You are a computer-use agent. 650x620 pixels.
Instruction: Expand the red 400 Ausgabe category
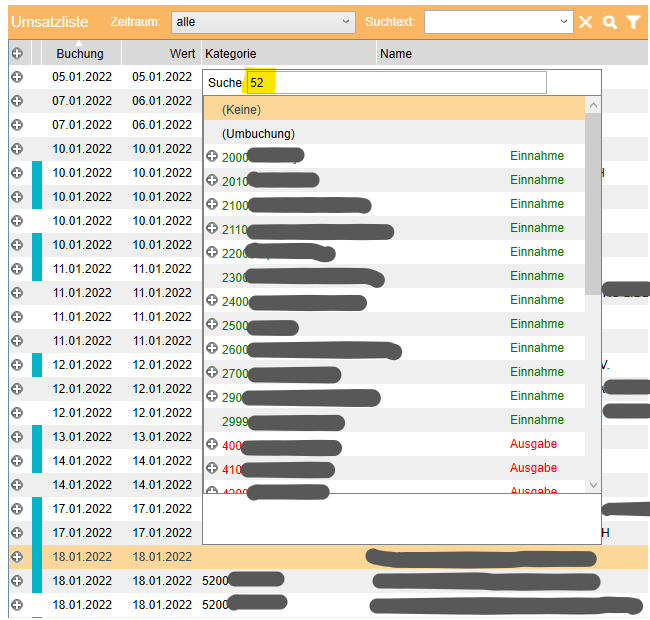pos(212,444)
